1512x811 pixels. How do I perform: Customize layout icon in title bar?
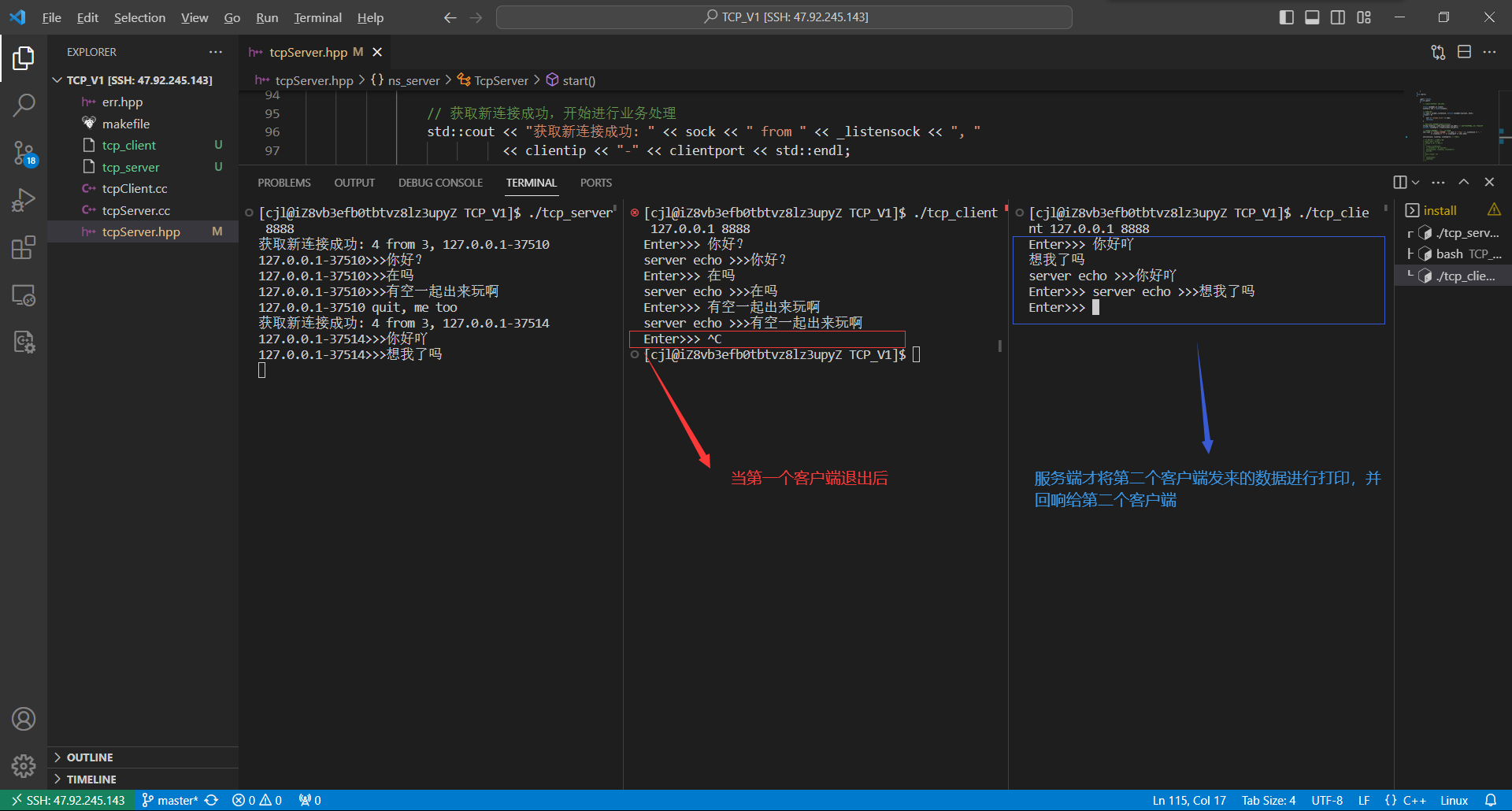1364,17
